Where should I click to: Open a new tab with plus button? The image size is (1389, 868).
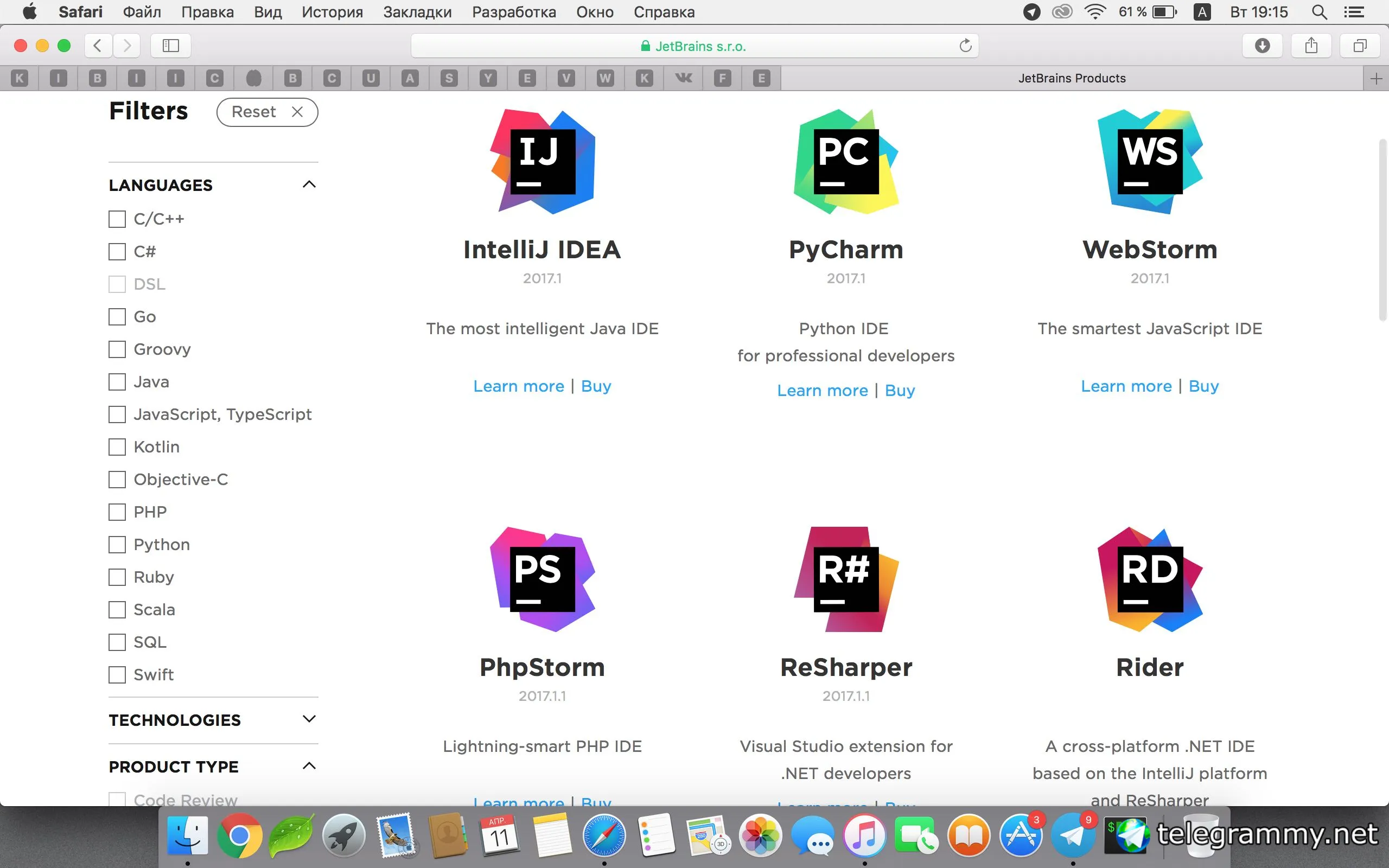(x=1376, y=78)
